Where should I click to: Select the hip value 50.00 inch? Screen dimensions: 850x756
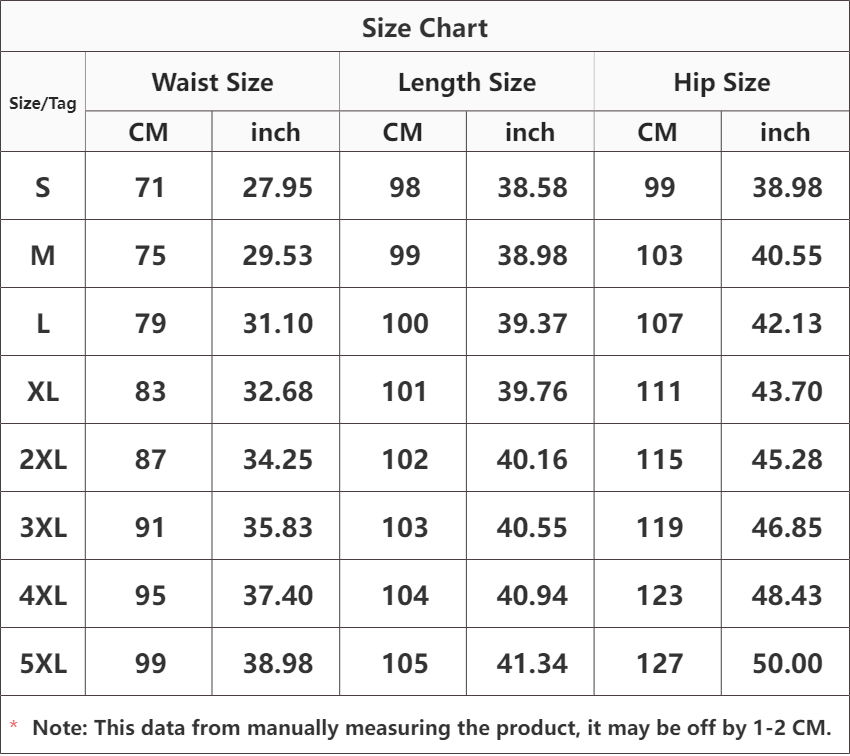787,663
